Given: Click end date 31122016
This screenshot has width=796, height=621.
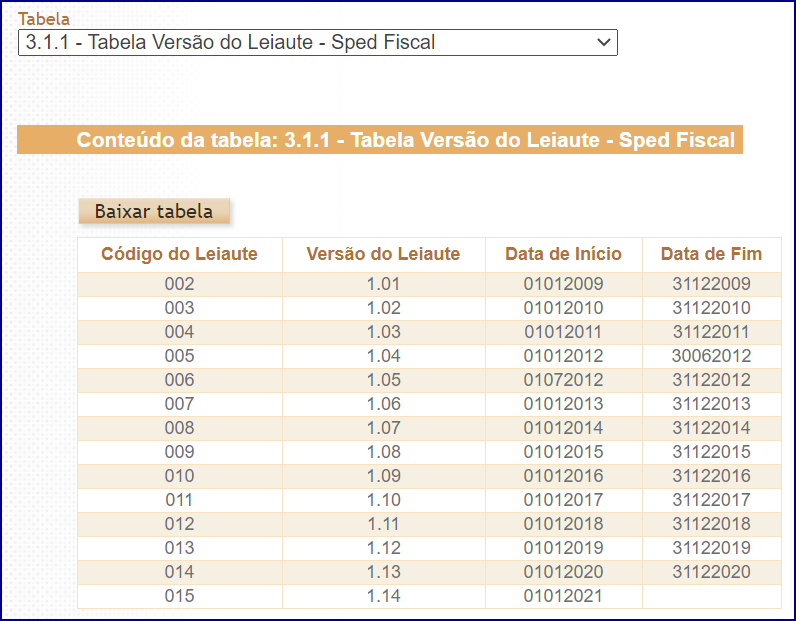Looking at the screenshot, I should [x=712, y=476].
